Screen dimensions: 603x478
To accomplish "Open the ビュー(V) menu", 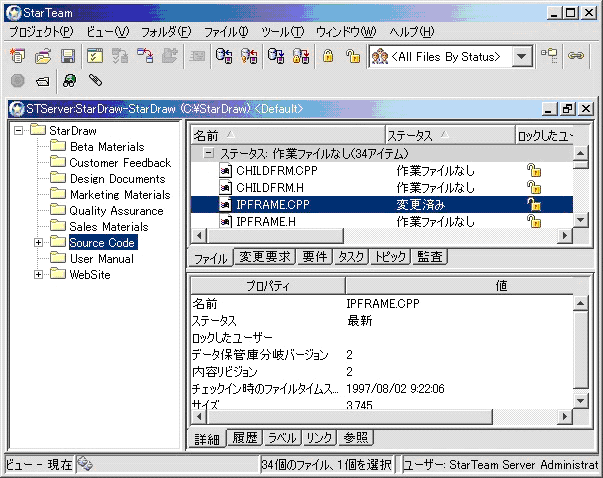I will coord(108,32).
